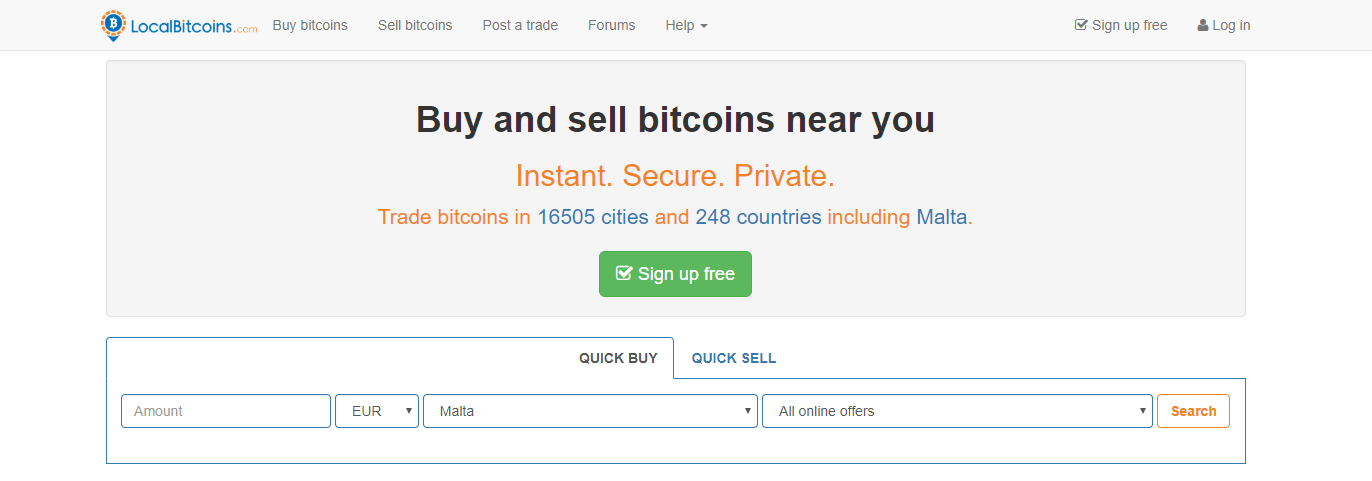Follow the 248 countries link
This screenshot has width=1372, height=481.
[x=758, y=217]
